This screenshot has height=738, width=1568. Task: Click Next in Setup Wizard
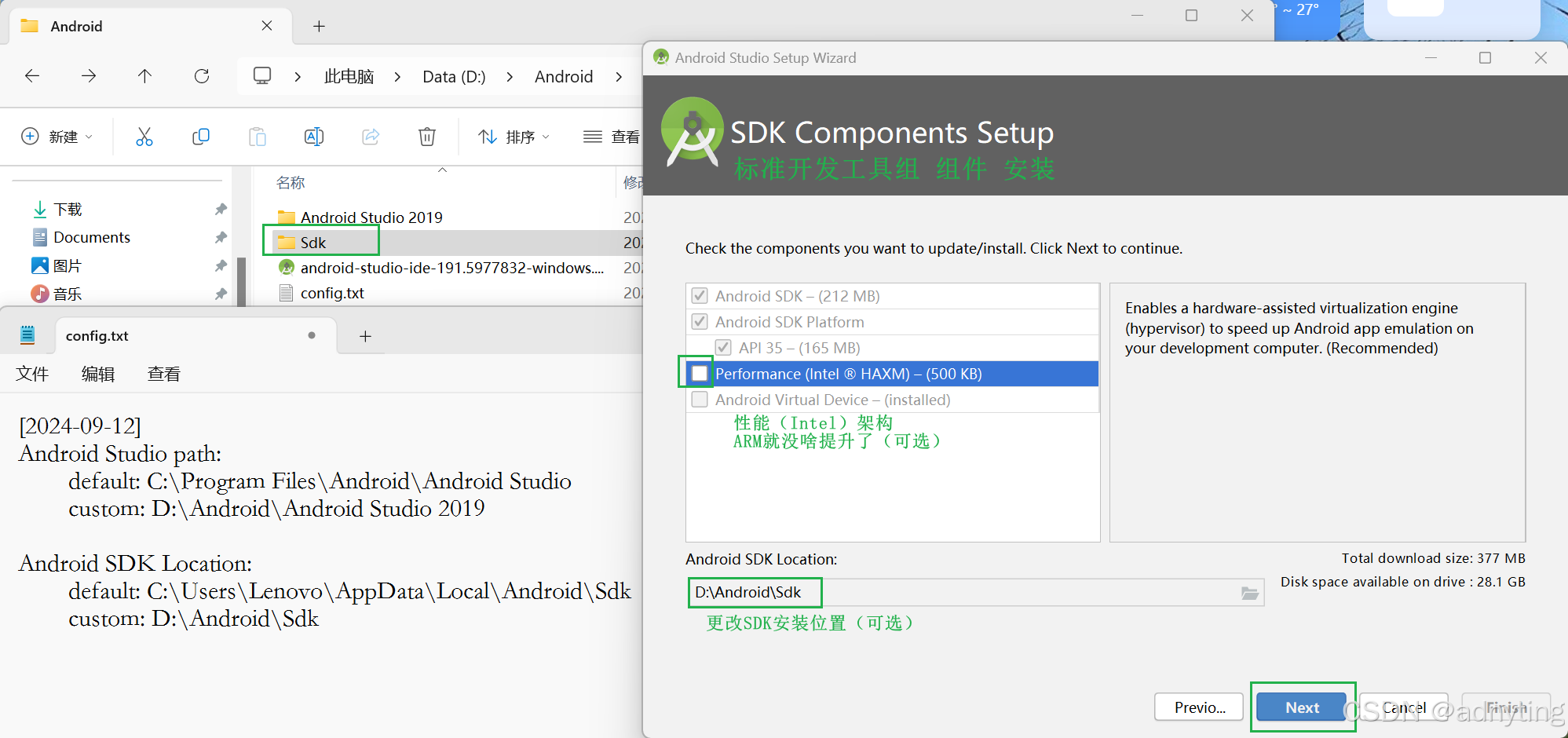coord(1302,707)
